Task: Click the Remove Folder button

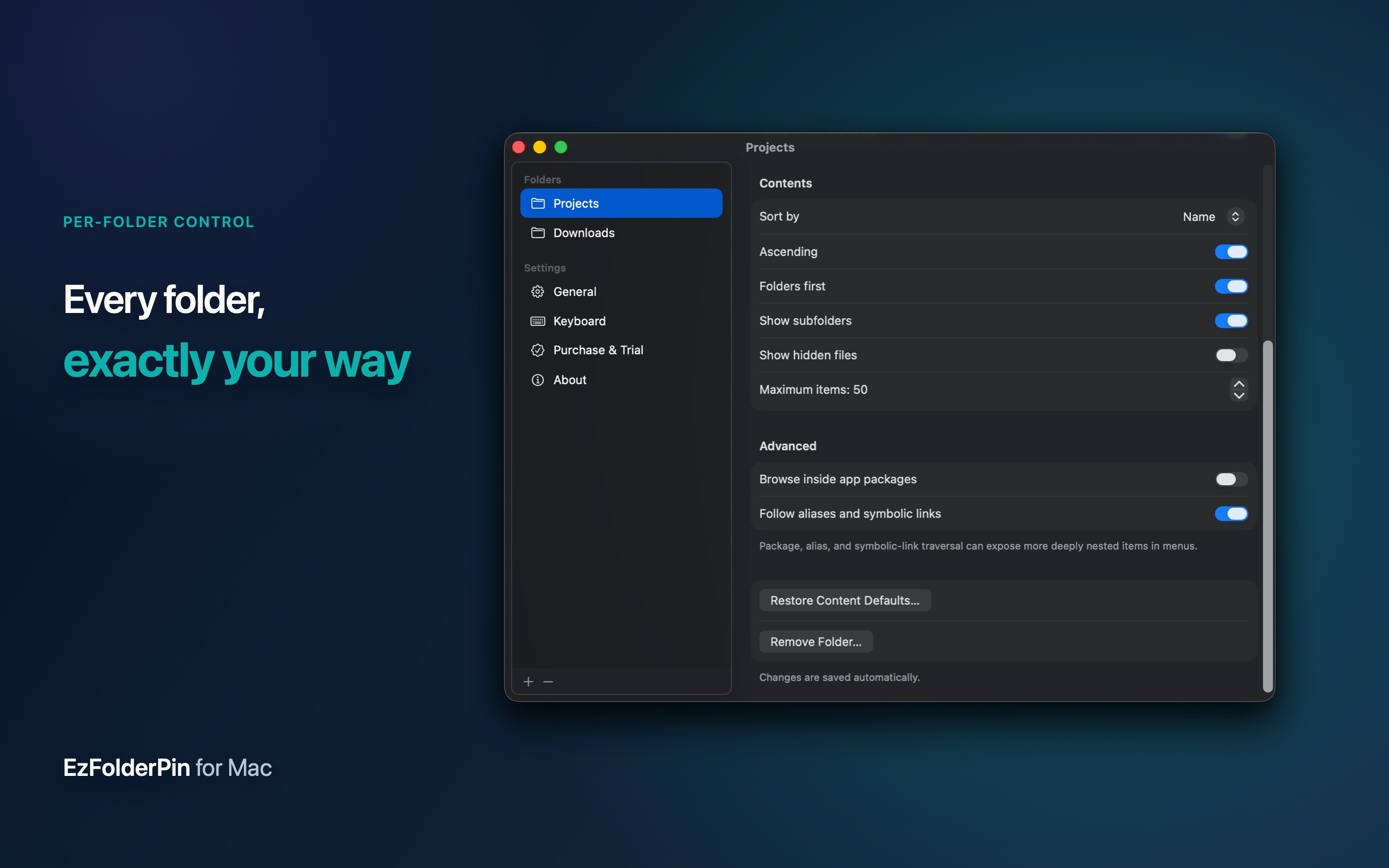Action: pos(816,641)
